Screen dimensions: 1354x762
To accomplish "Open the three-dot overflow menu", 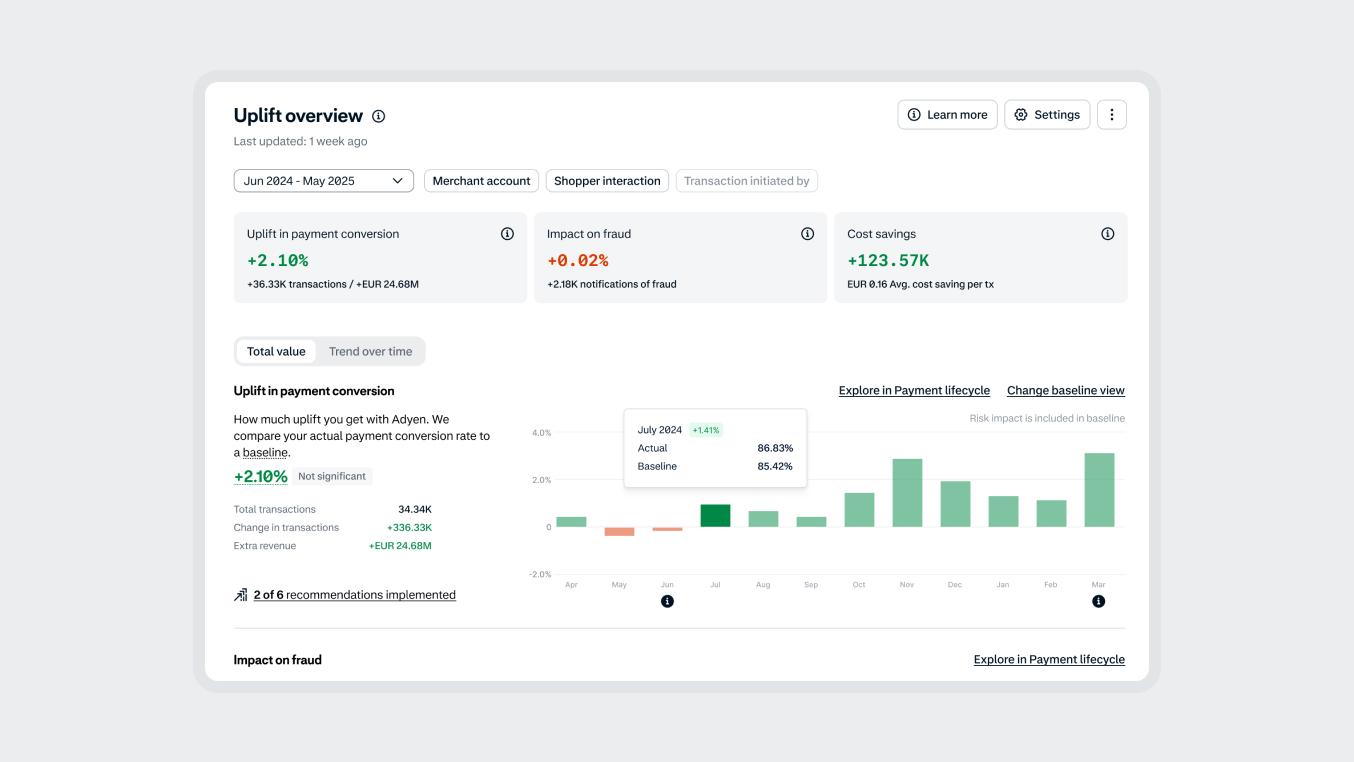I will click(x=1111, y=114).
